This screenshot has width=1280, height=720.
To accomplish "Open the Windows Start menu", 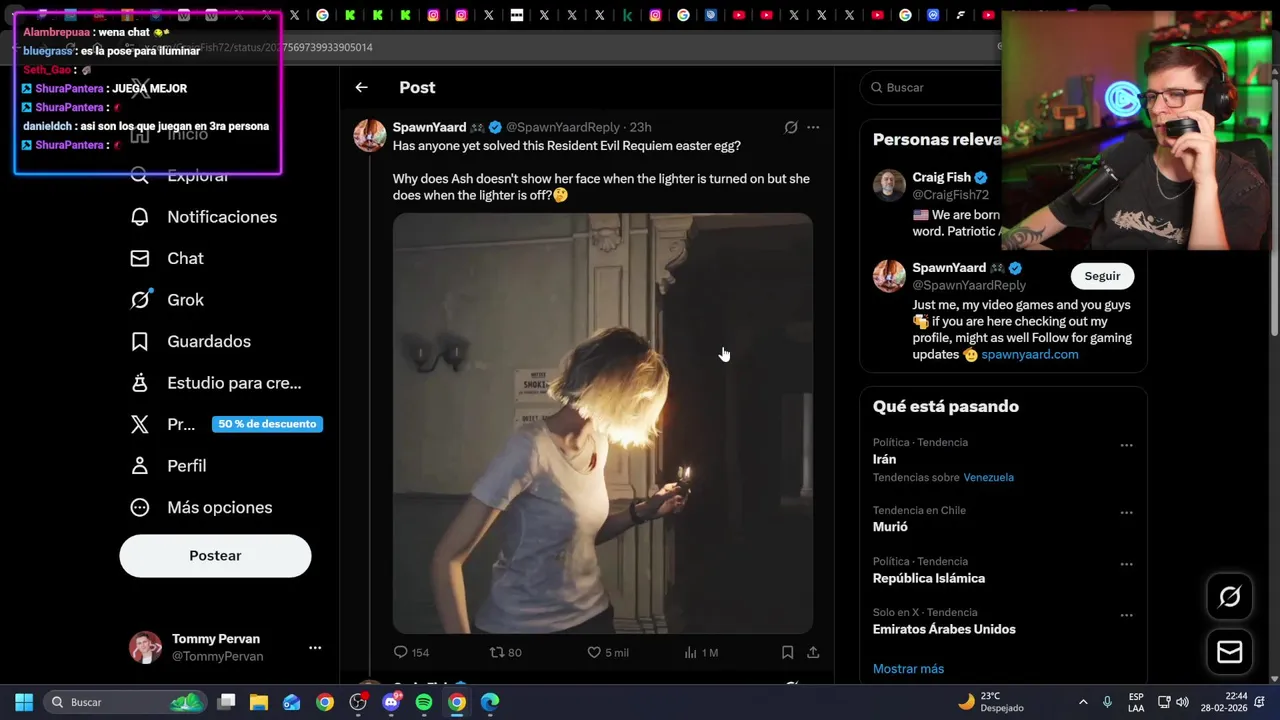I will (x=24, y=702).
